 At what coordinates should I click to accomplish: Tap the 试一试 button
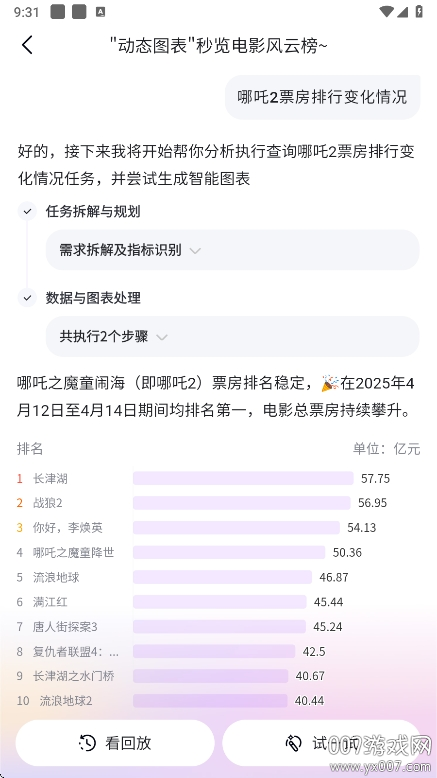(x=321, y=743)
